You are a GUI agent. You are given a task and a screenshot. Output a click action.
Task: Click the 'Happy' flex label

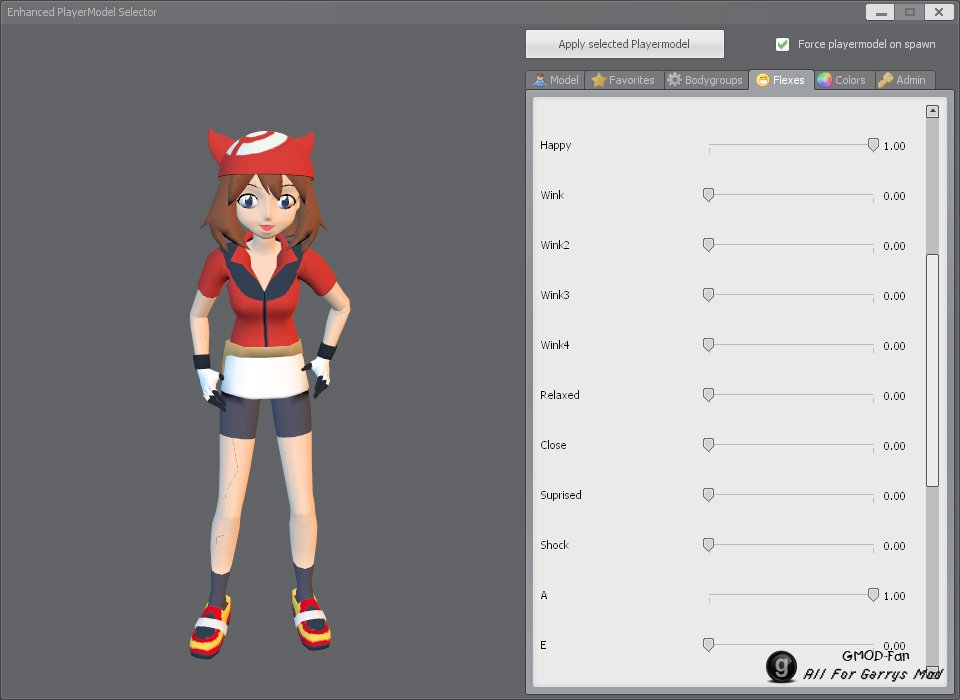click(x=555, y=146)
